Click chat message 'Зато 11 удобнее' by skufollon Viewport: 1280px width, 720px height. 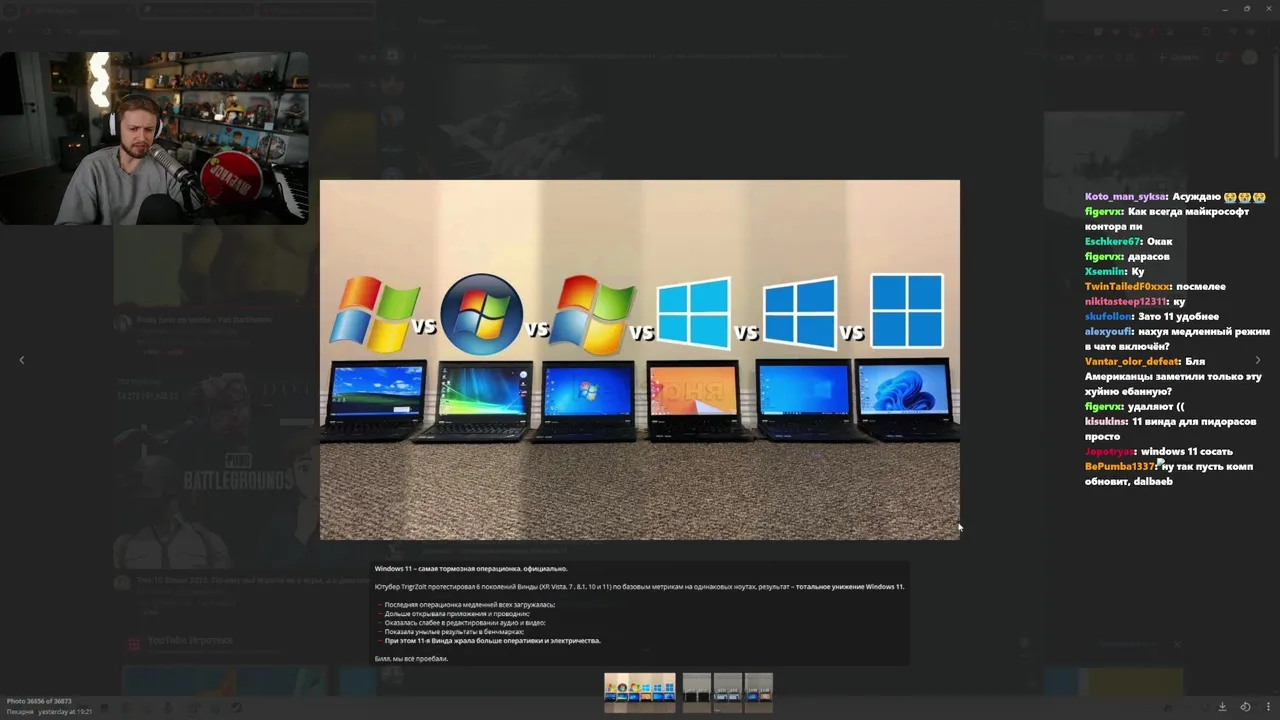[1179, 317]
